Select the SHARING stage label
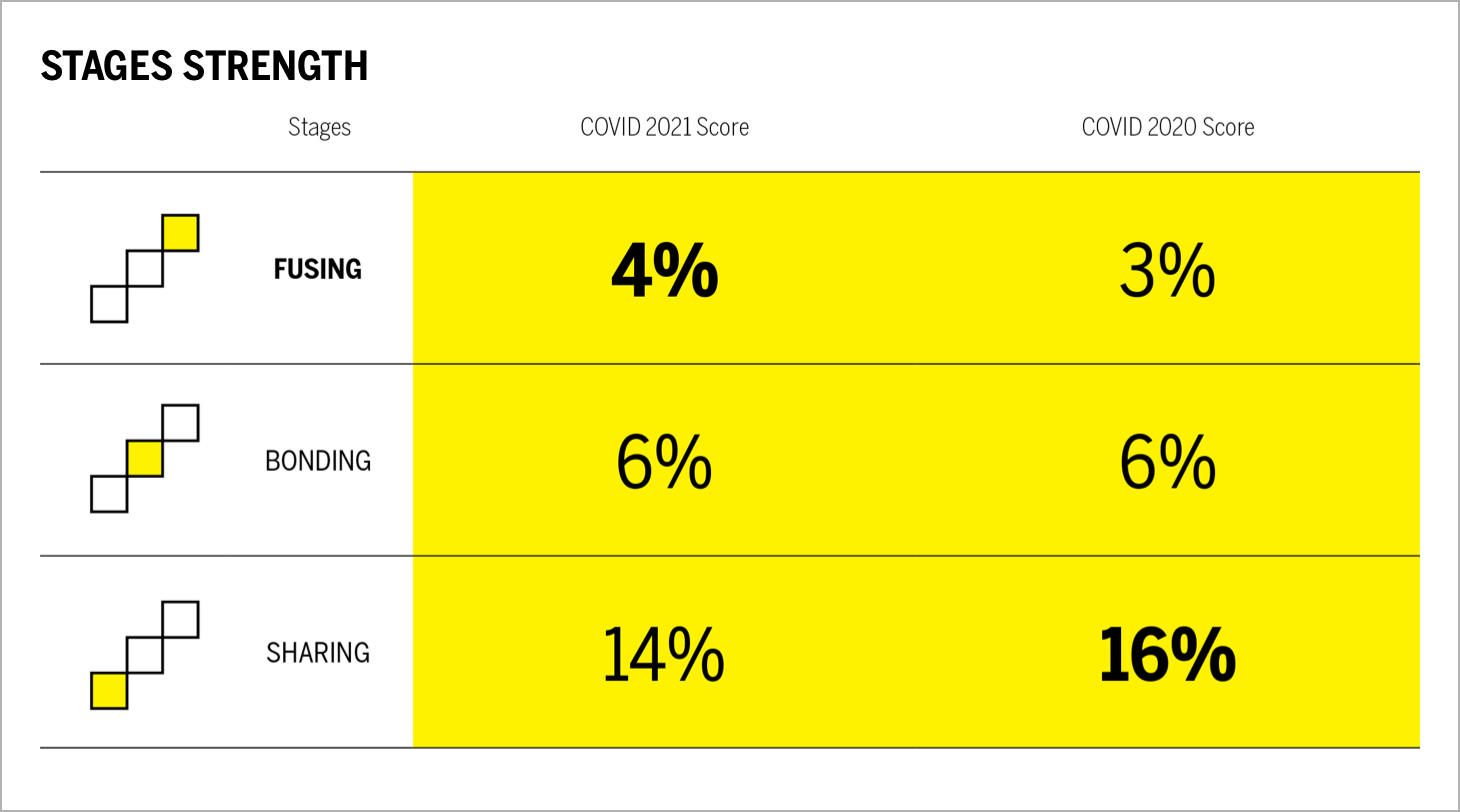This screenshot has height=812, width=1460. pos(318,653)
